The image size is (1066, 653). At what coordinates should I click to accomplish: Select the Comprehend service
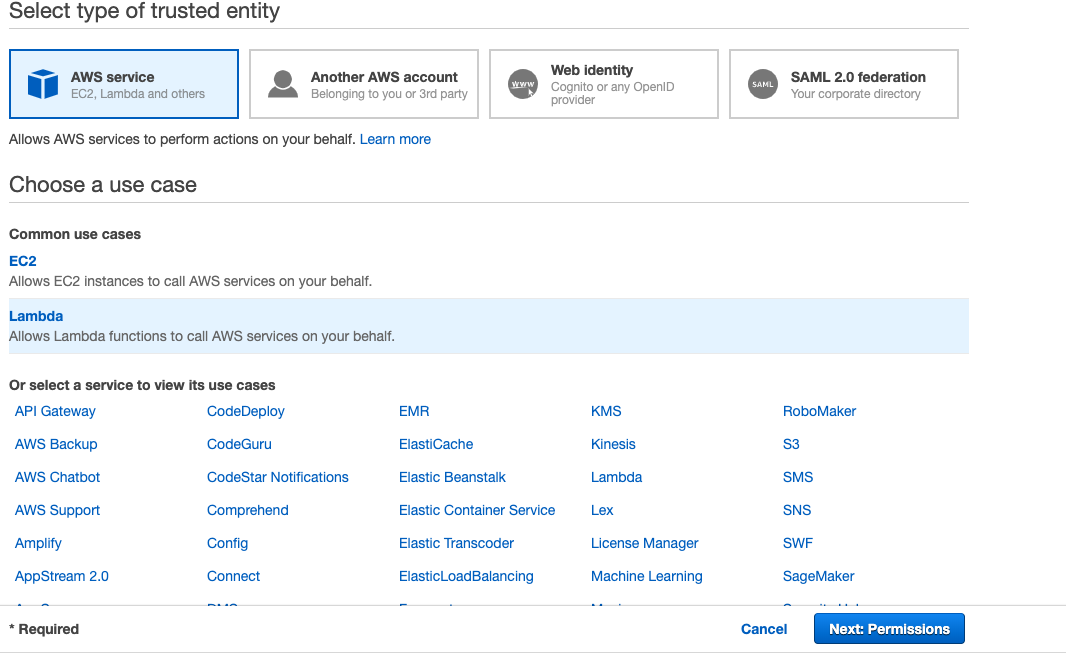coord(247,510)
